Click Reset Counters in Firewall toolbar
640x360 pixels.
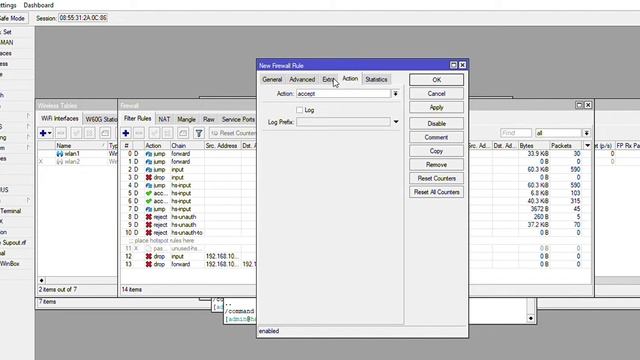pyautogui.click(x=233, y=133)
